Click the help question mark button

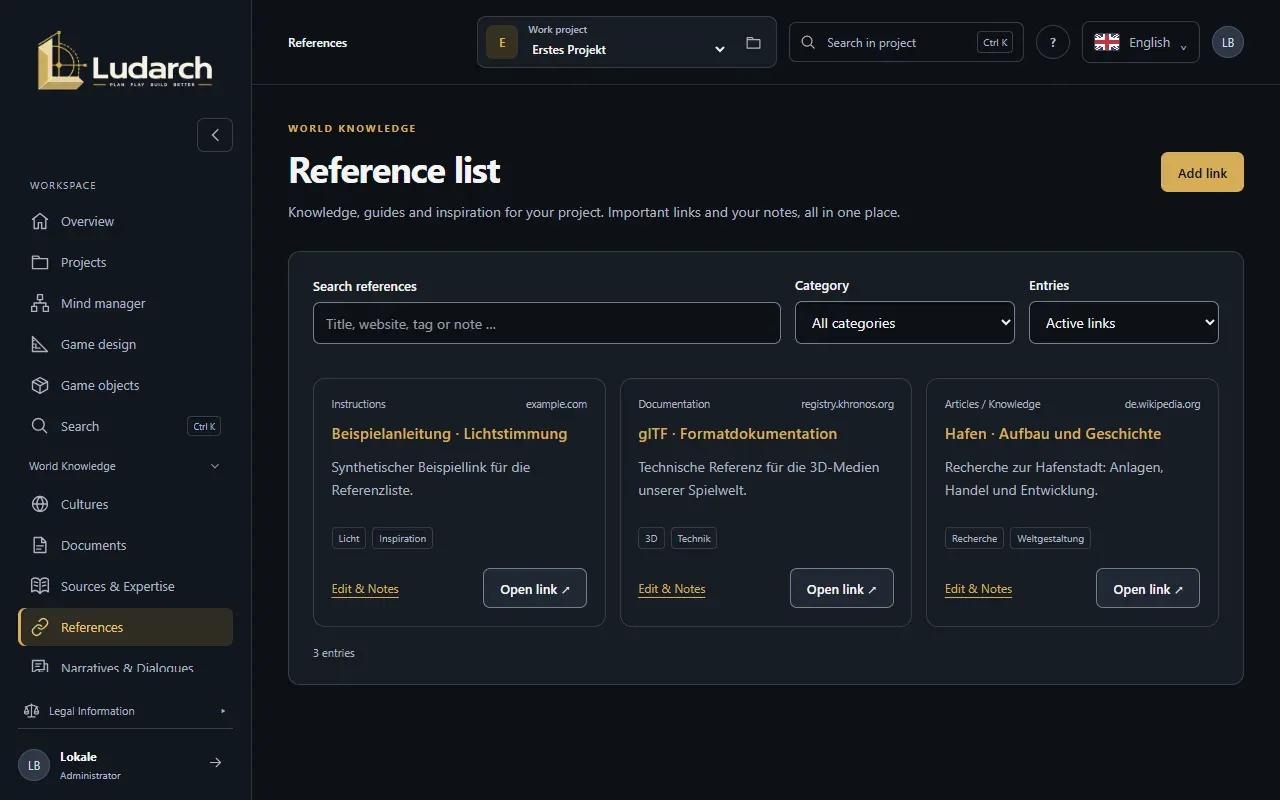tap(1052, 43)
